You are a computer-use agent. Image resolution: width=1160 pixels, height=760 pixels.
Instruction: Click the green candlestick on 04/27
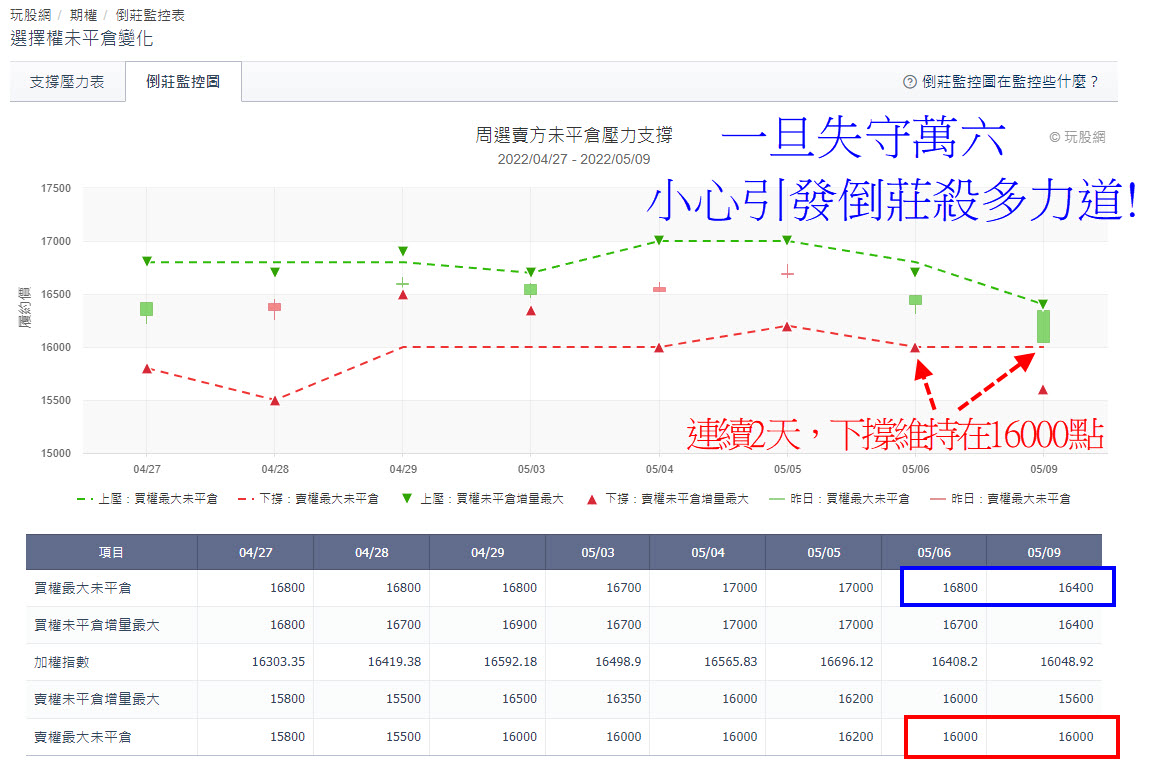click(146, 309)
